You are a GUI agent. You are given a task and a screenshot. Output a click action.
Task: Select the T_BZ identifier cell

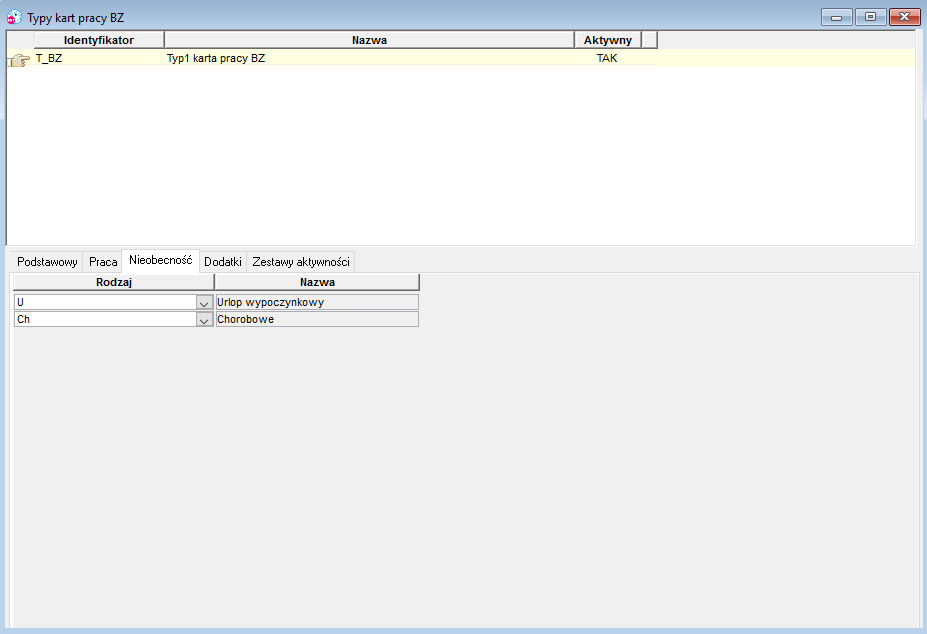[x=99, y=58]
